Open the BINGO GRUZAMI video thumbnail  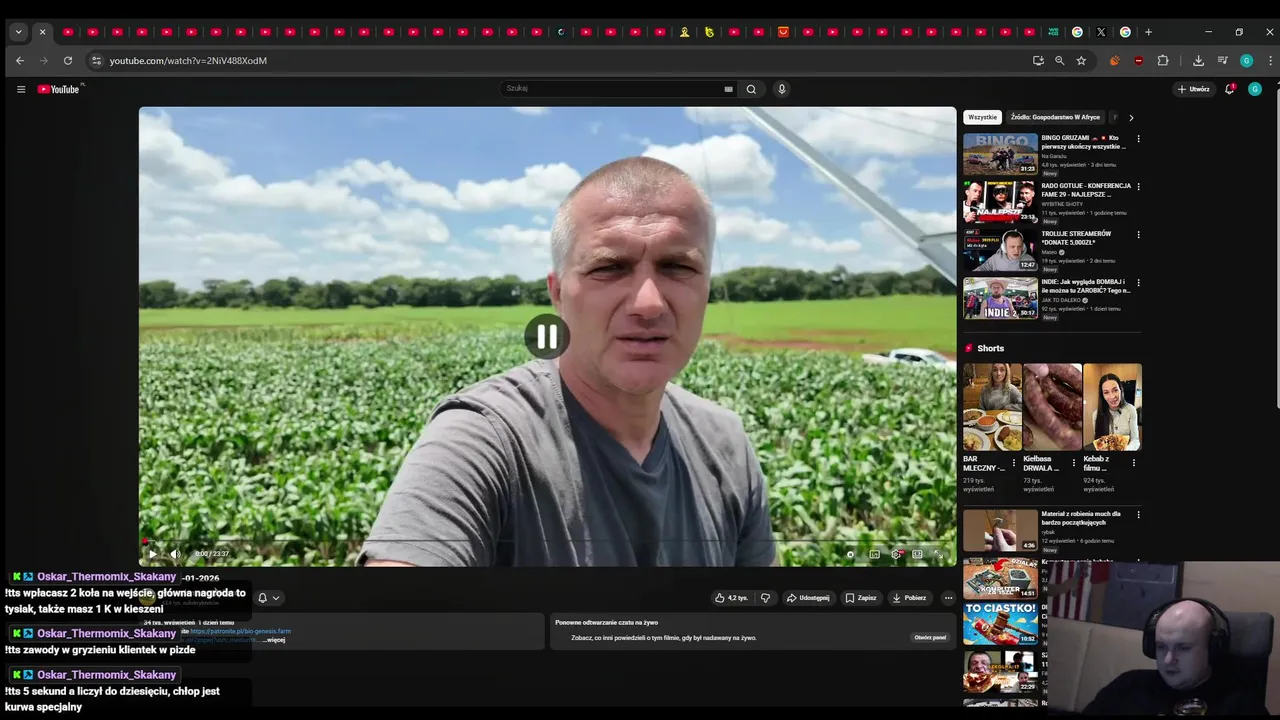coord(1000,154)
